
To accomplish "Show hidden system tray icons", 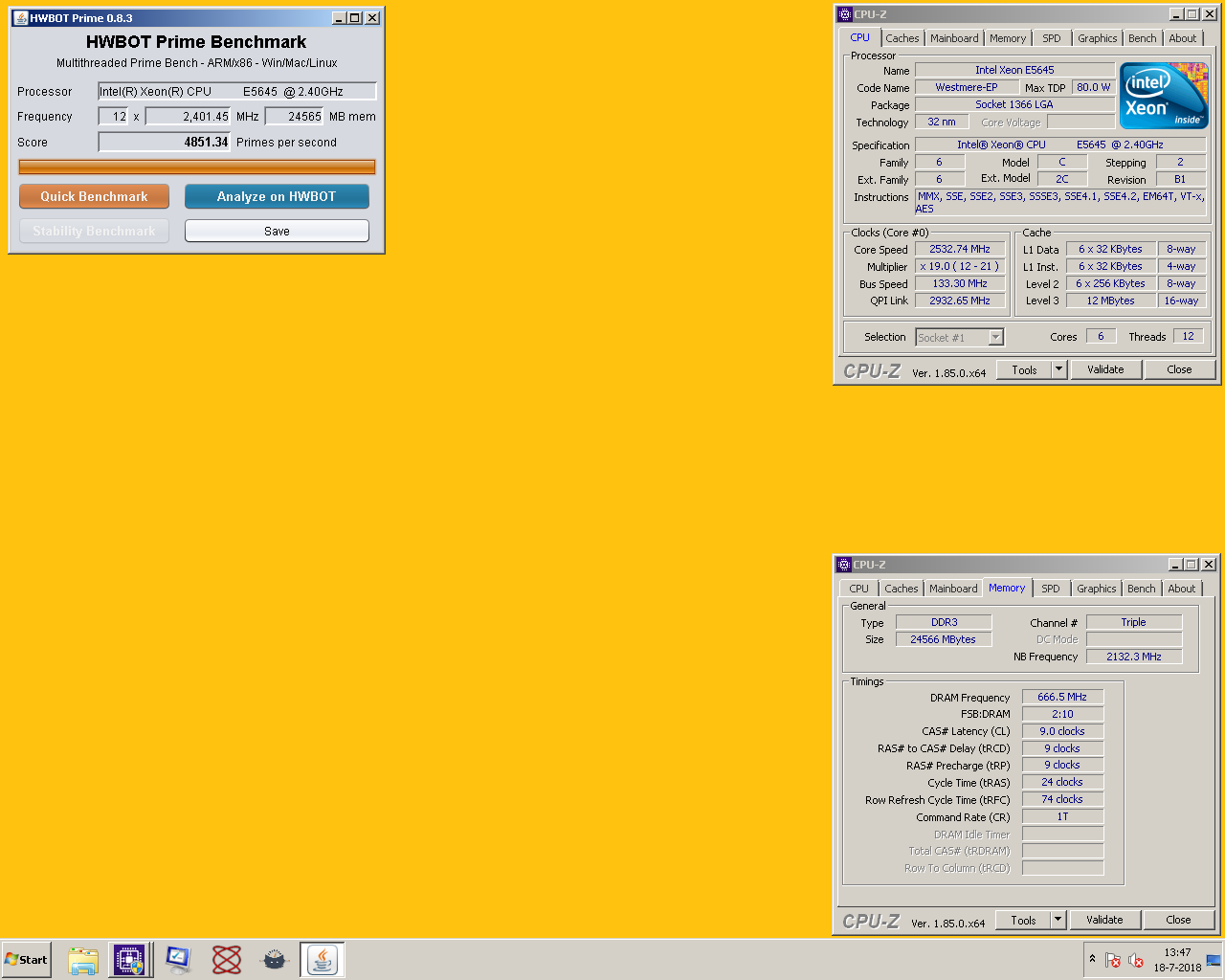I will (x=1092, y=959).
